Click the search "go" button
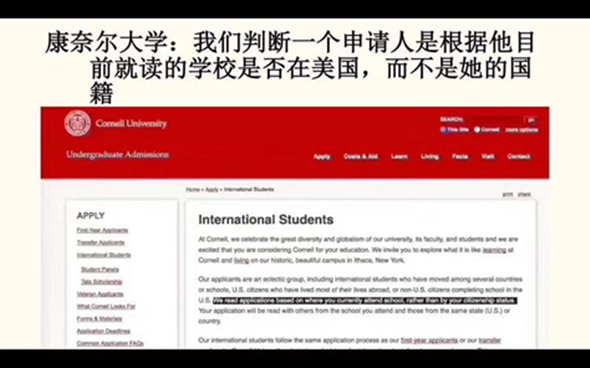 531,120
